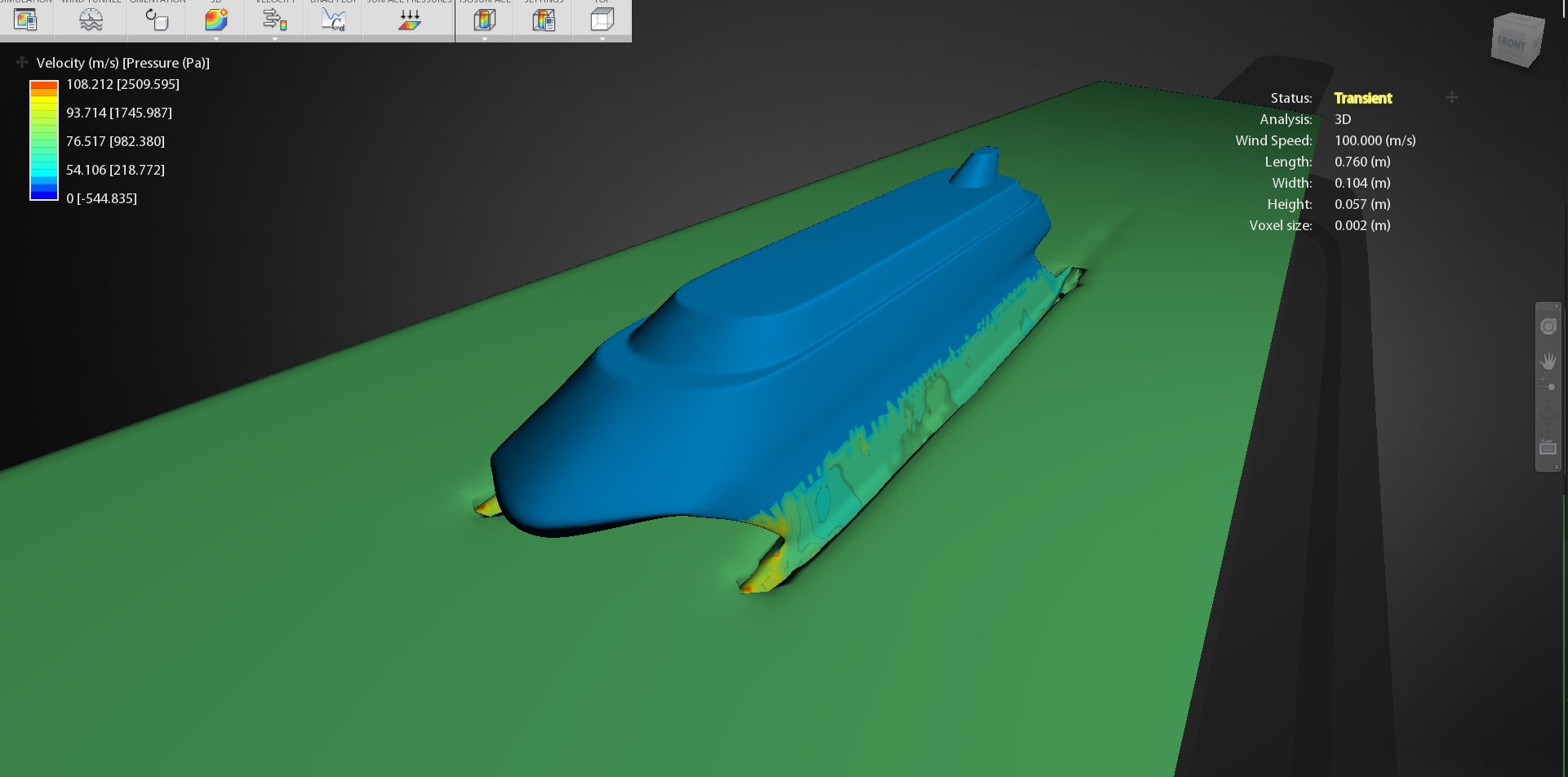The height and width of the screenshot is (777, 1568).
Task: Click the Length value '0.760 (m)'
Action: click(x=1362, y=162)
